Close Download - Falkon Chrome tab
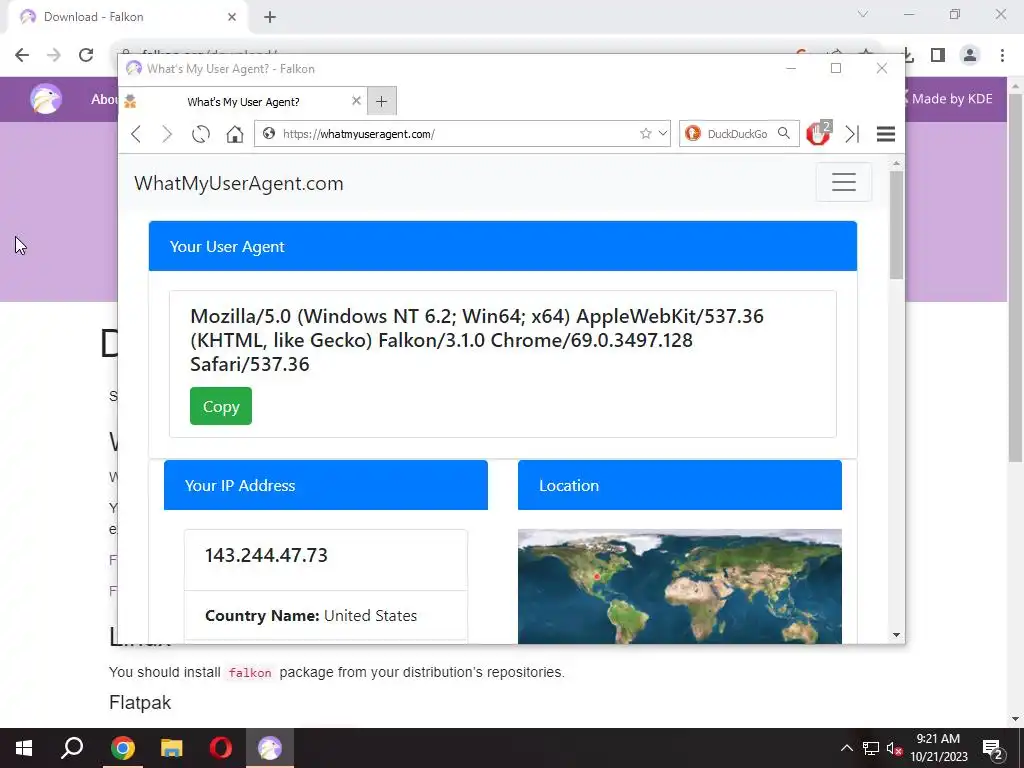 [231, 17]
